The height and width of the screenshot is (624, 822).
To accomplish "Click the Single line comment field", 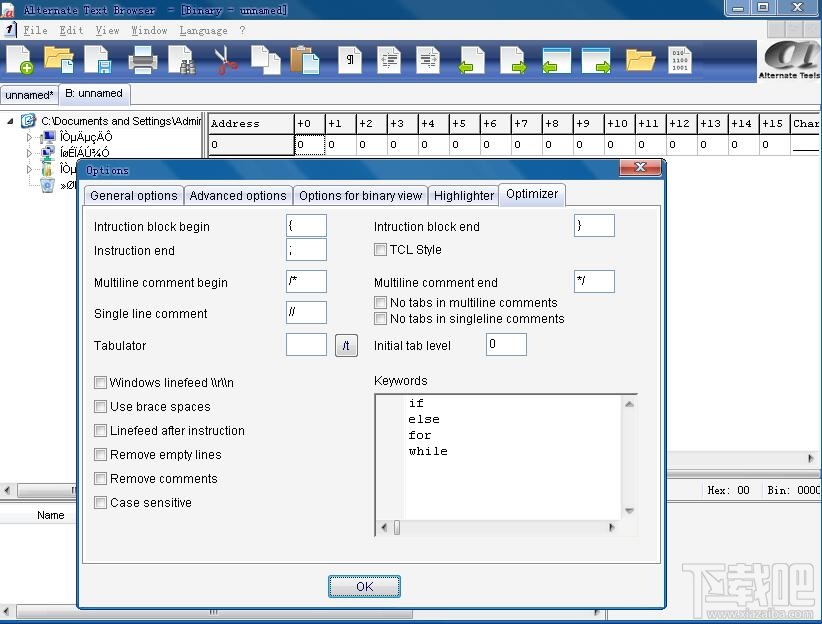I will tap(306, 313).
